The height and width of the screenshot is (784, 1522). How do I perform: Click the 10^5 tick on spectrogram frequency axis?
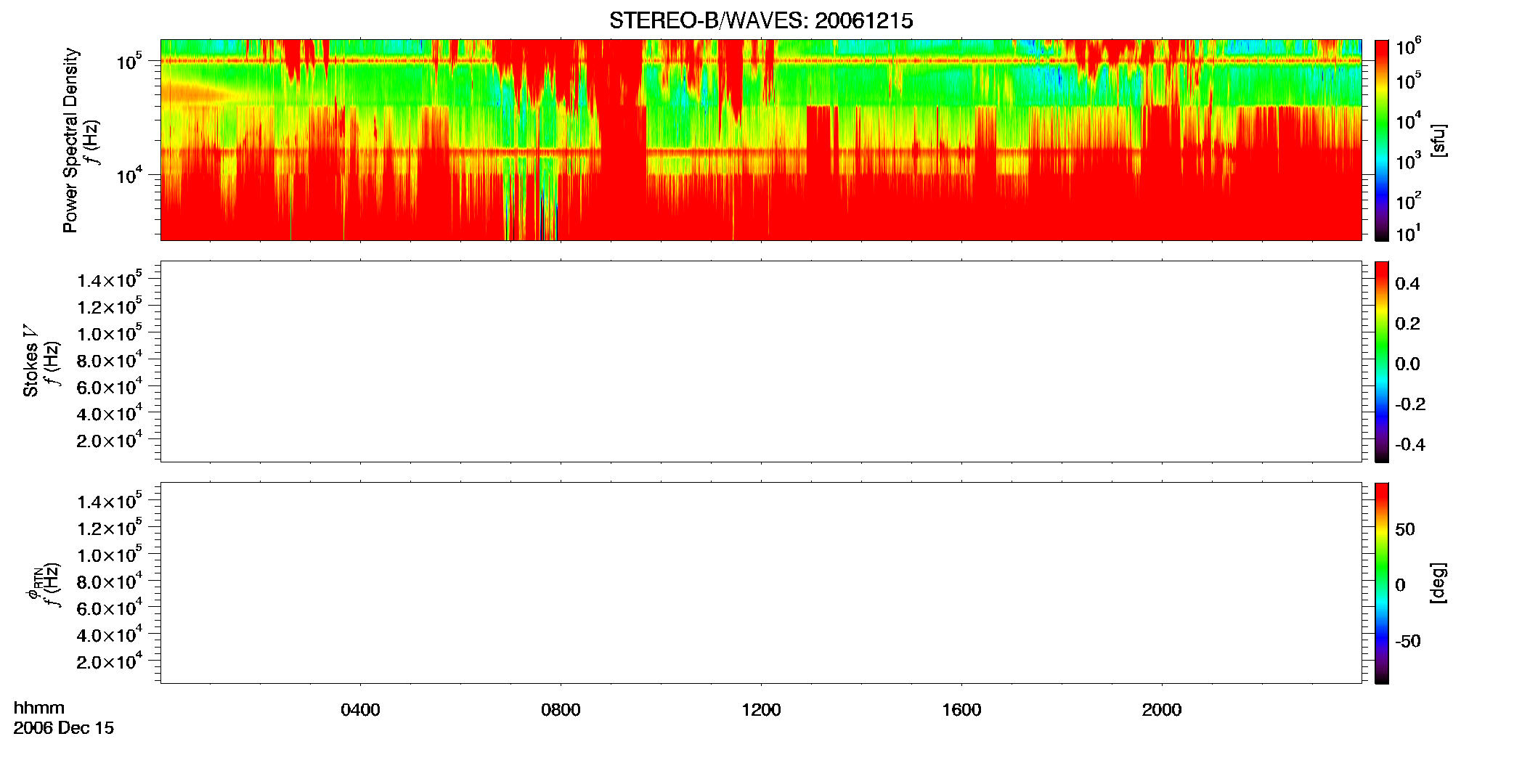[x=129, y=61]
